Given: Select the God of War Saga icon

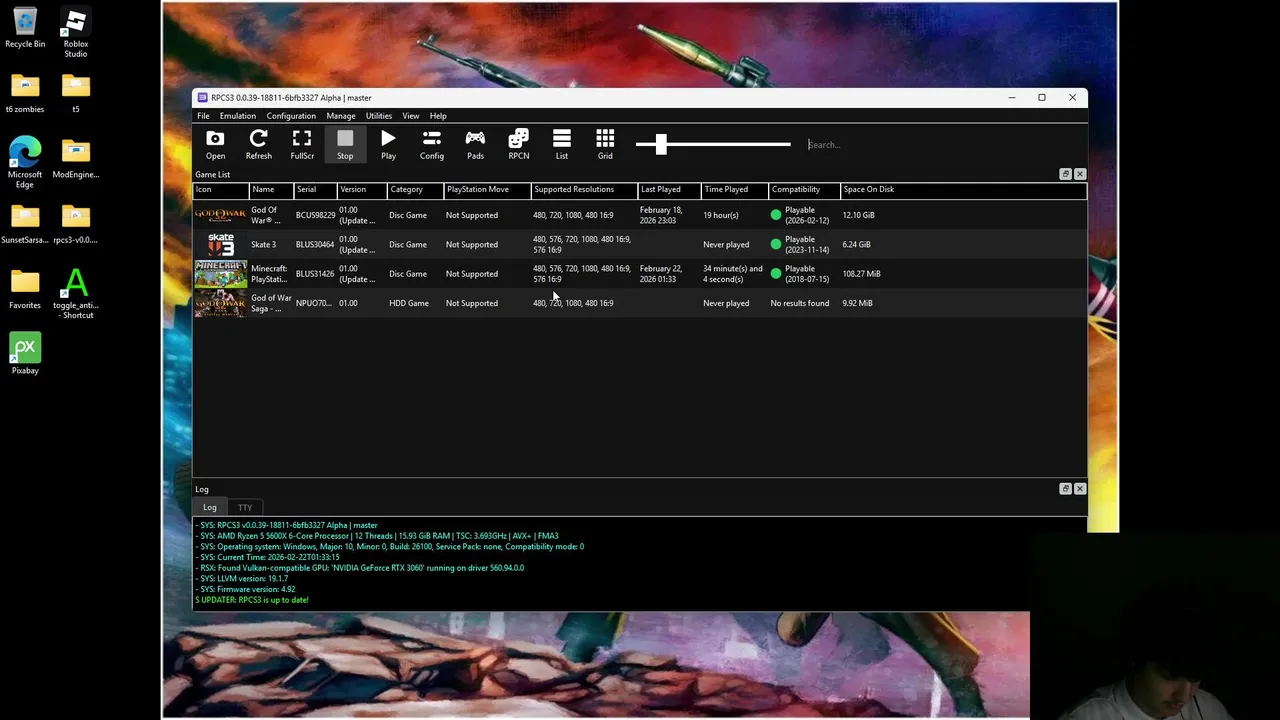Looking at the screenshot, I should [221, 303].
